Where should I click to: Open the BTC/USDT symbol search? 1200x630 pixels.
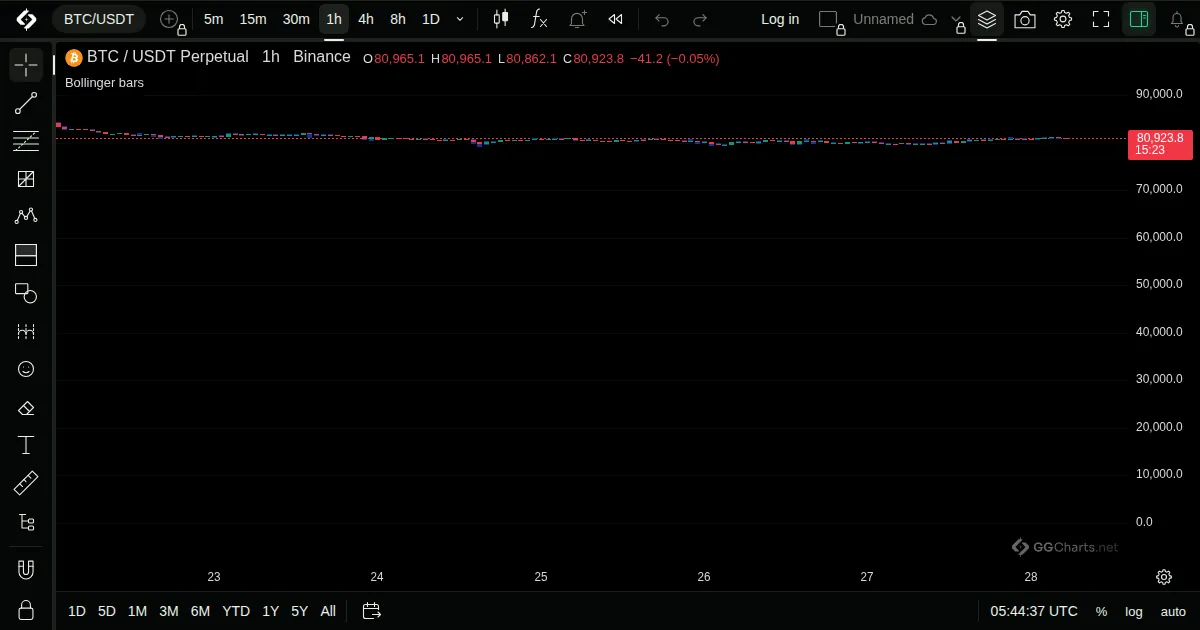pyautogui.click(x=99, y=19)
